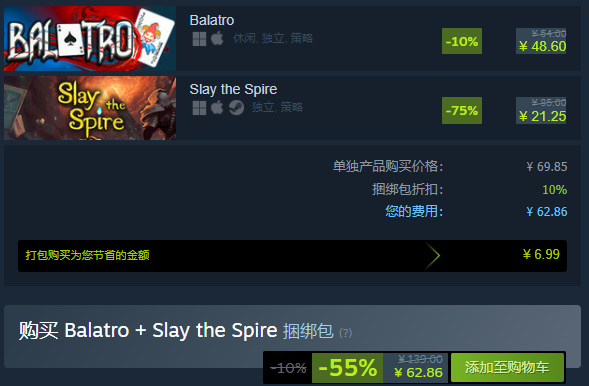
Task: Open the Balatro banner image
Action: tap(90, 38)
